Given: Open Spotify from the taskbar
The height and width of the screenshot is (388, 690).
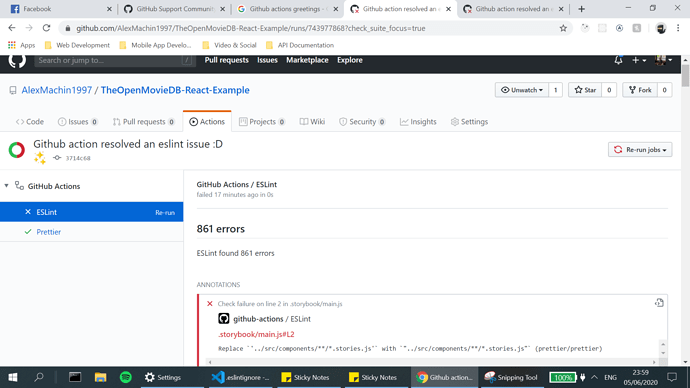Looking at the screenshot, I should [126, 377].
